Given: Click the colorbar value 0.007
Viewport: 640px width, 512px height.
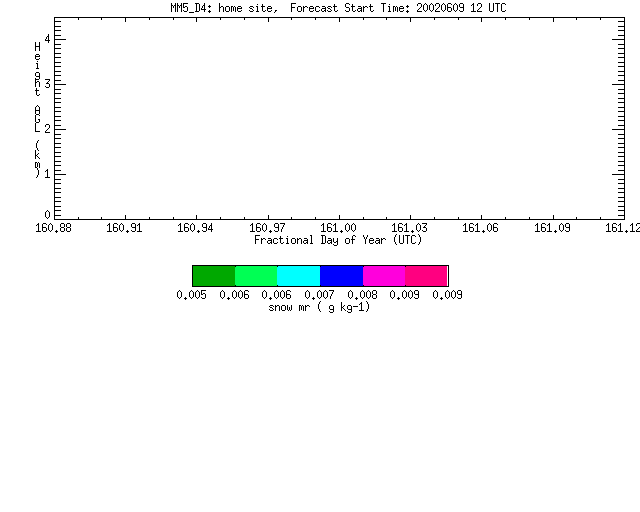Looking at the screenshot, I should click(320, 295).
